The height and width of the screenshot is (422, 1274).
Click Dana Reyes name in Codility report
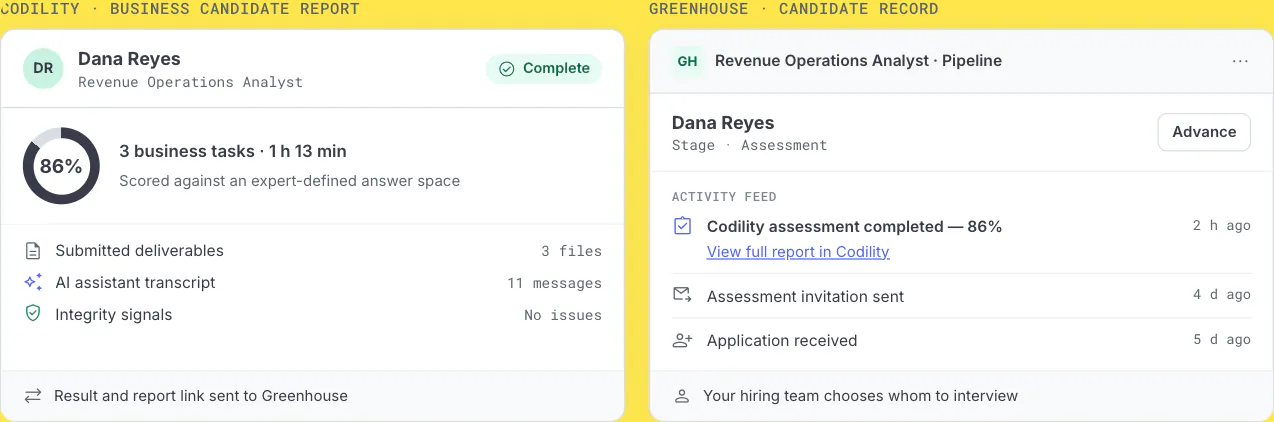(x=129, y=59)
